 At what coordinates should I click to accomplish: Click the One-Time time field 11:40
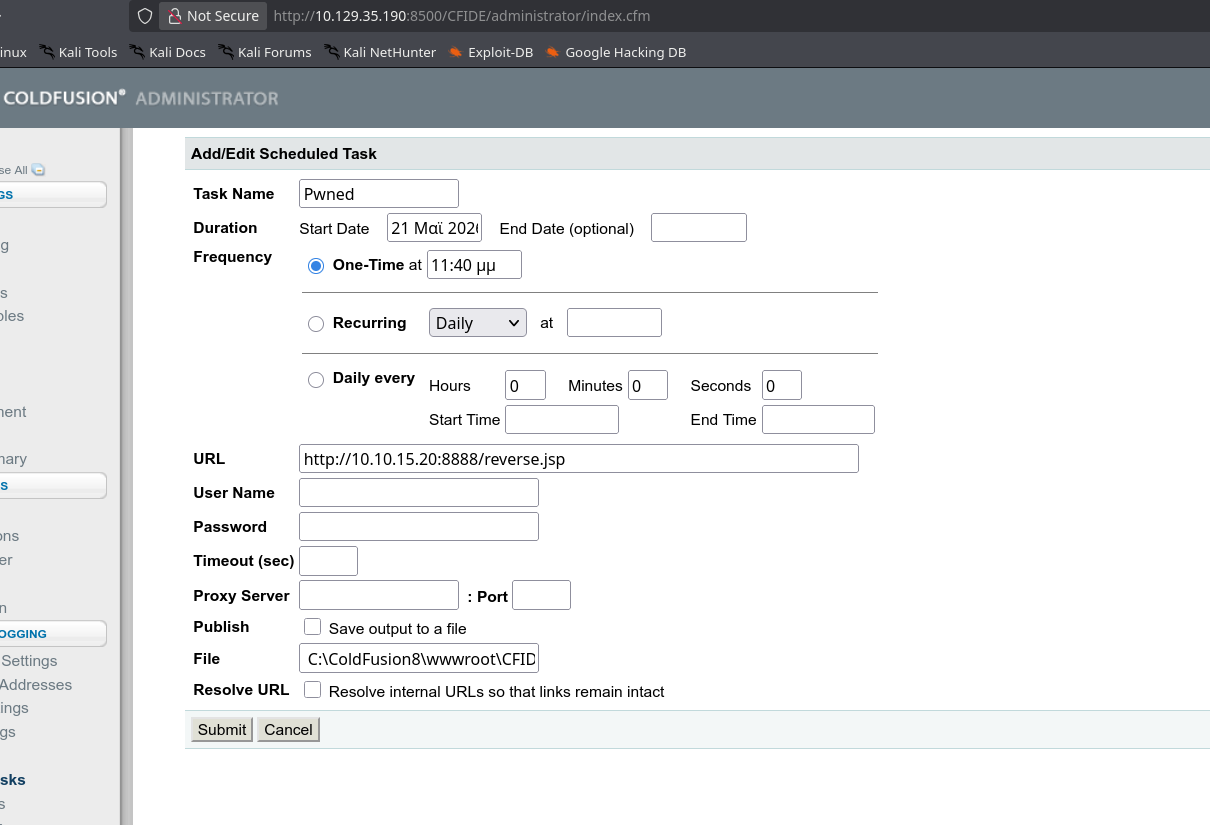[x=474, y=265]
